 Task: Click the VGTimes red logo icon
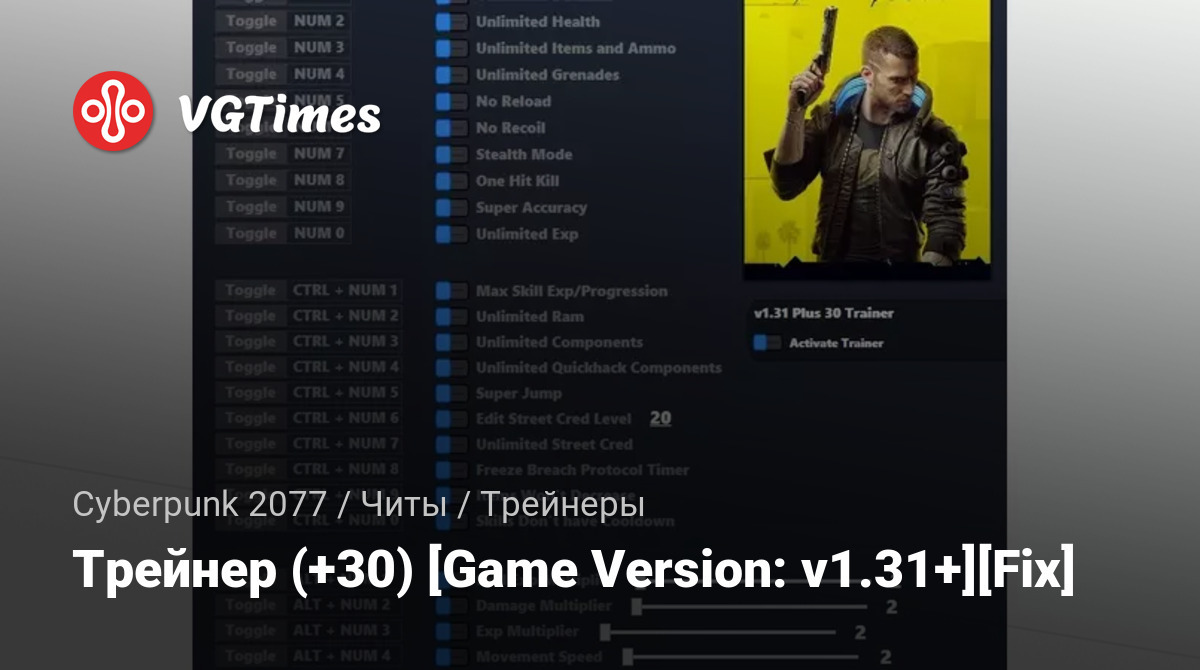point(113,112)
